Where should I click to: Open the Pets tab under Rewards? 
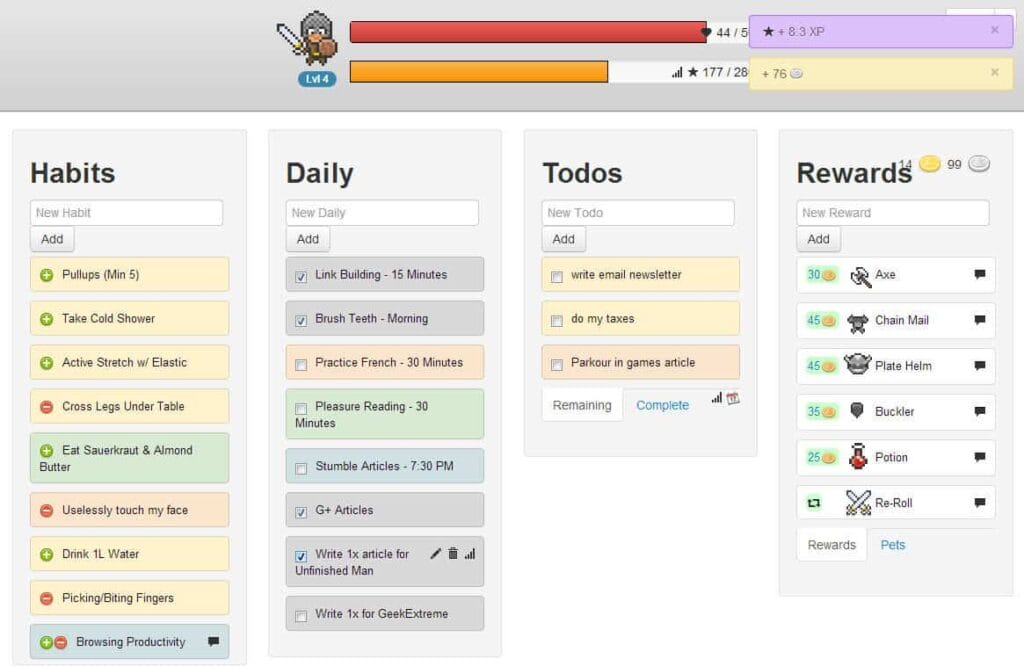click(892, 544)
